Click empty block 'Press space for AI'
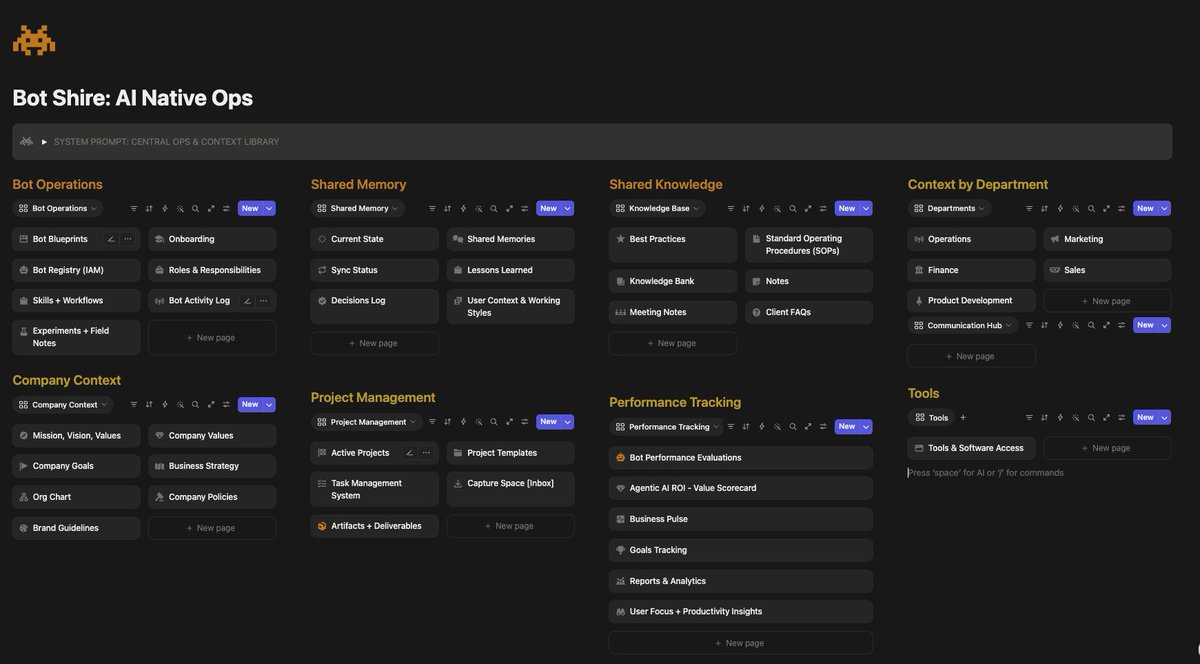 tap(986, 473)
